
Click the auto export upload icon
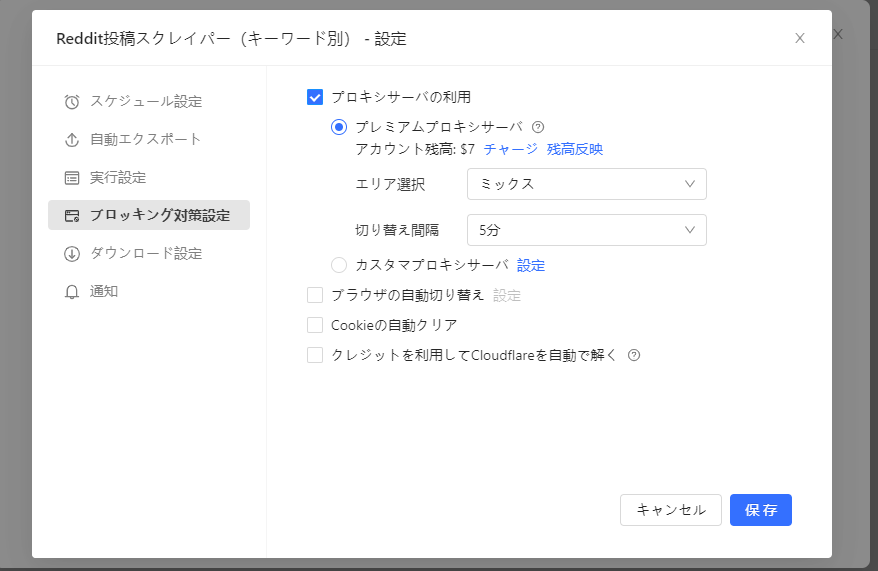pyautogui.click(x=72, y=140)
